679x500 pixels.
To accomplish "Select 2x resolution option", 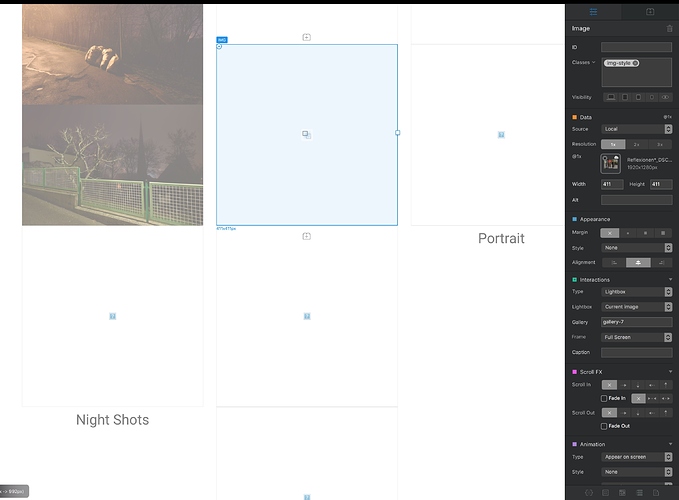I will tap(636, 144).
